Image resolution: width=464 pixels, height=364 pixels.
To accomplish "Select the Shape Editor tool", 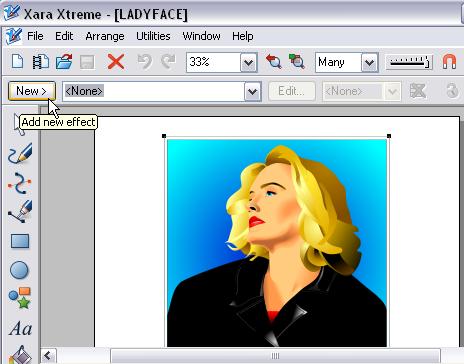I will pos(19,183).
